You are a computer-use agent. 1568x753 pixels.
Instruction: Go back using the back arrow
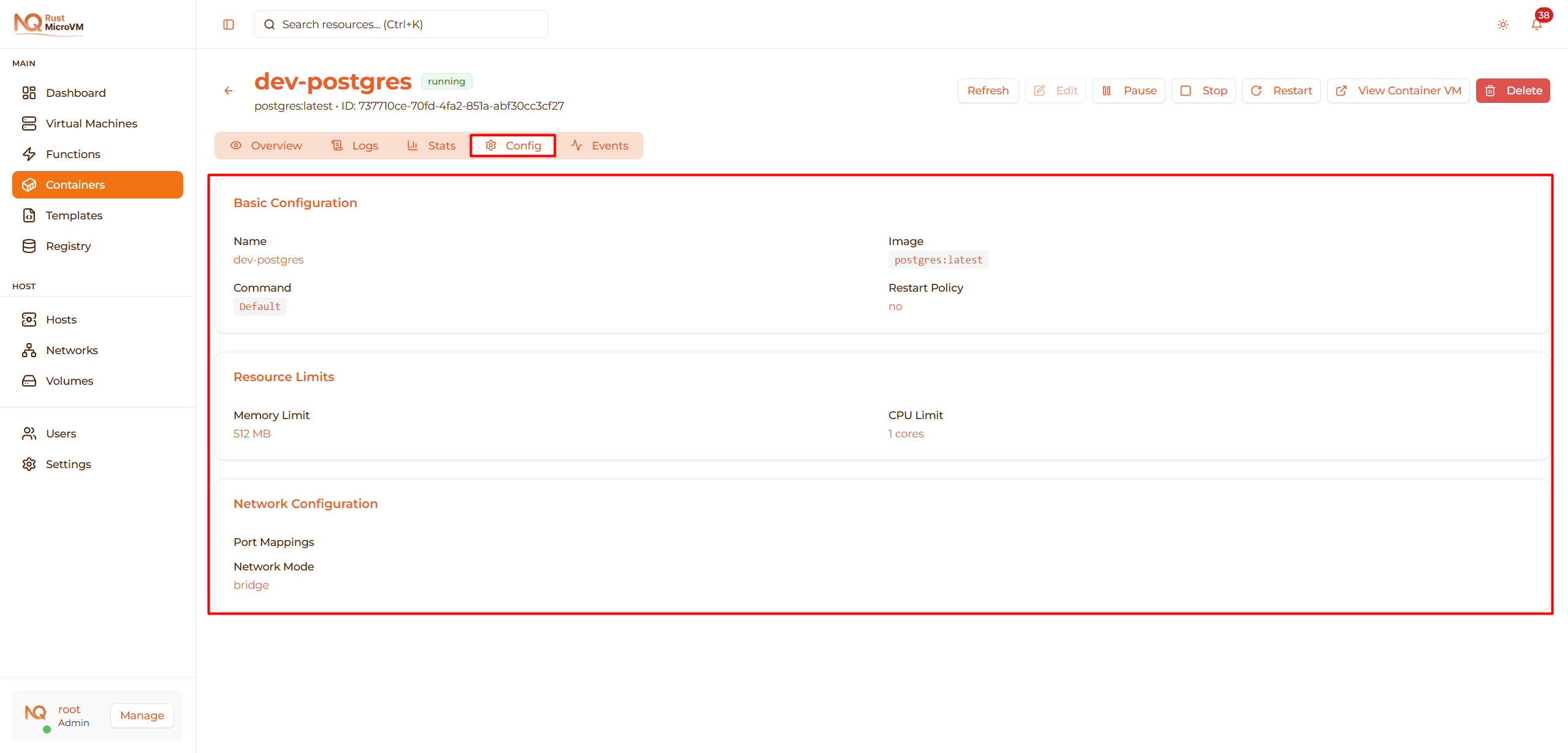pyautogui.click(x=229, y=90)
